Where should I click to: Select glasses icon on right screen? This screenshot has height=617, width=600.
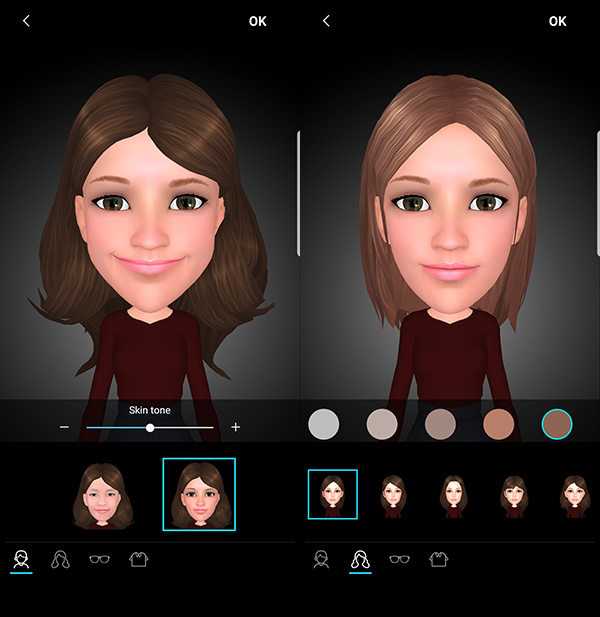pos(399,560)
